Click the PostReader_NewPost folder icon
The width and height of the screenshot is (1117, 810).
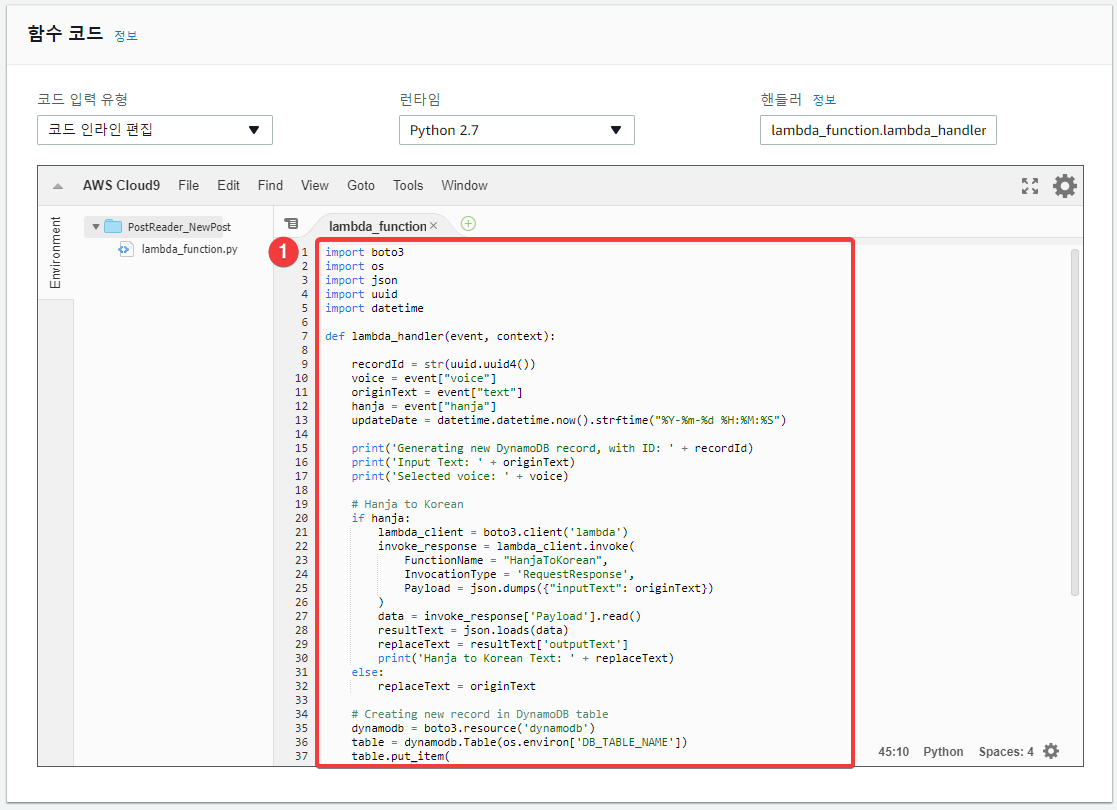pos(113,227)
